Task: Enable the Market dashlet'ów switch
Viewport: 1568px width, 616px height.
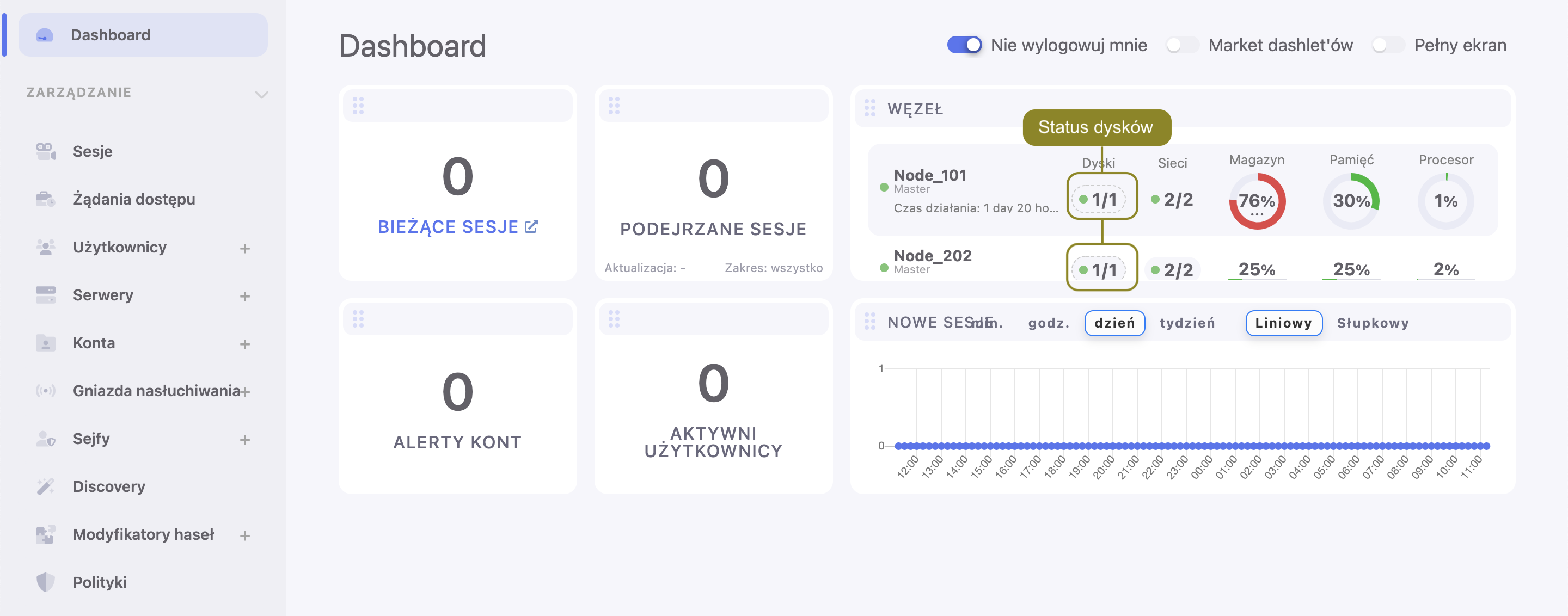Action: pyautogui.click(x=1181, y=45)
